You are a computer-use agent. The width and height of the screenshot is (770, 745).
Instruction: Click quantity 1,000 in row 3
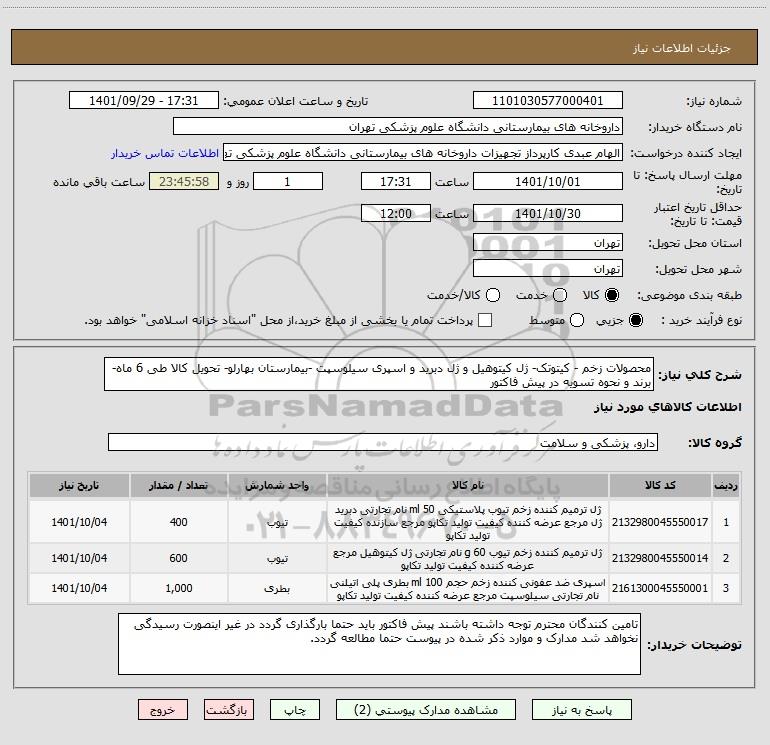[178, 588]
